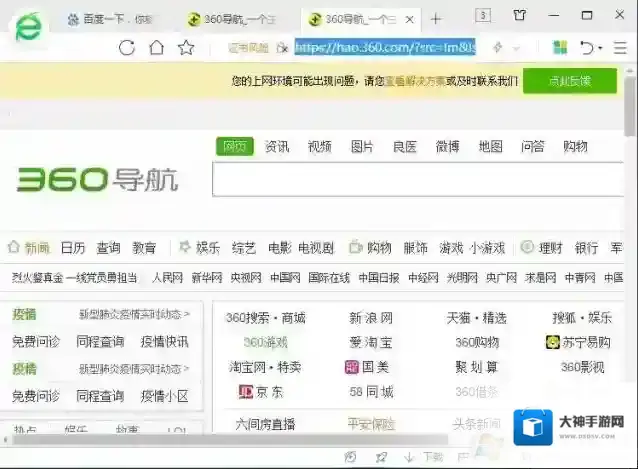Screen dimensions: 638x469
Task: Click the horizontal page scrollbar thumb
Action: 230,439
